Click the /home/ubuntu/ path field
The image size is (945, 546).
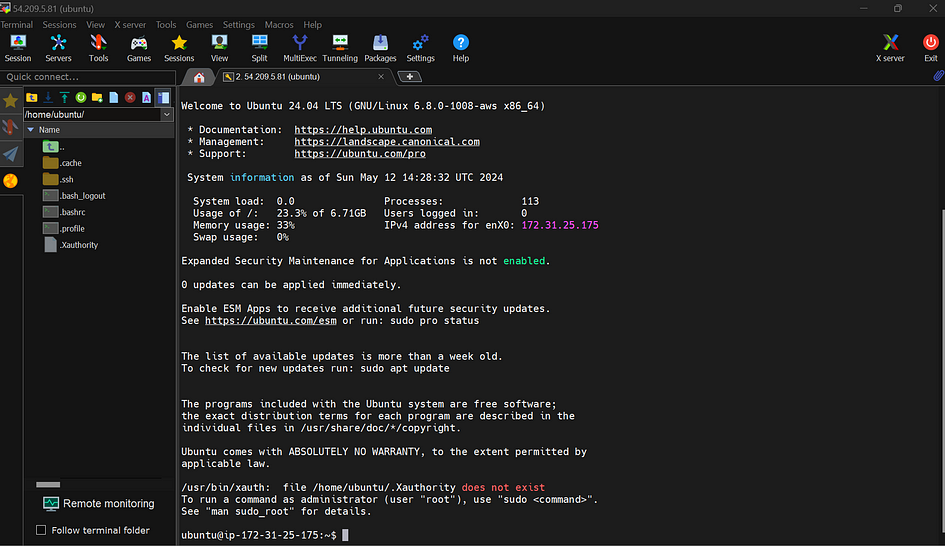pos(92,115)
